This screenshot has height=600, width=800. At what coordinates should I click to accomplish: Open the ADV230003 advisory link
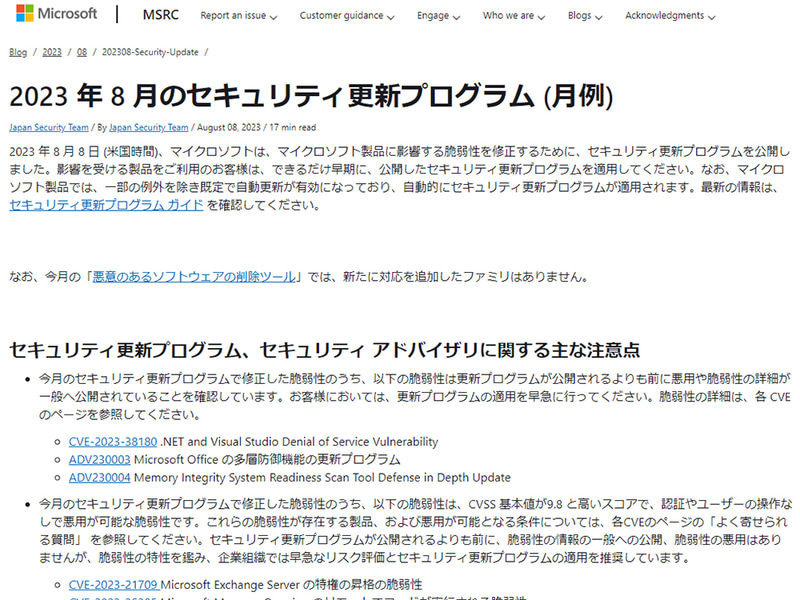pos(99,460)
